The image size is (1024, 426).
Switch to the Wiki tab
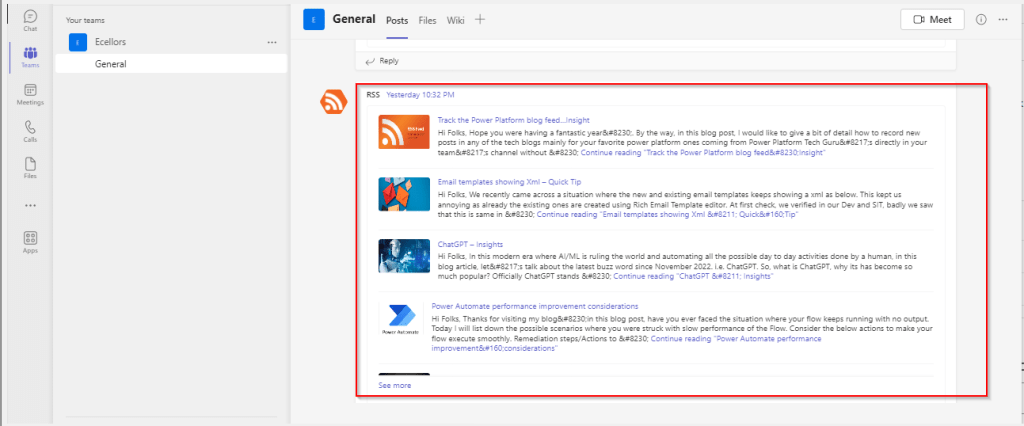point(455,19)
